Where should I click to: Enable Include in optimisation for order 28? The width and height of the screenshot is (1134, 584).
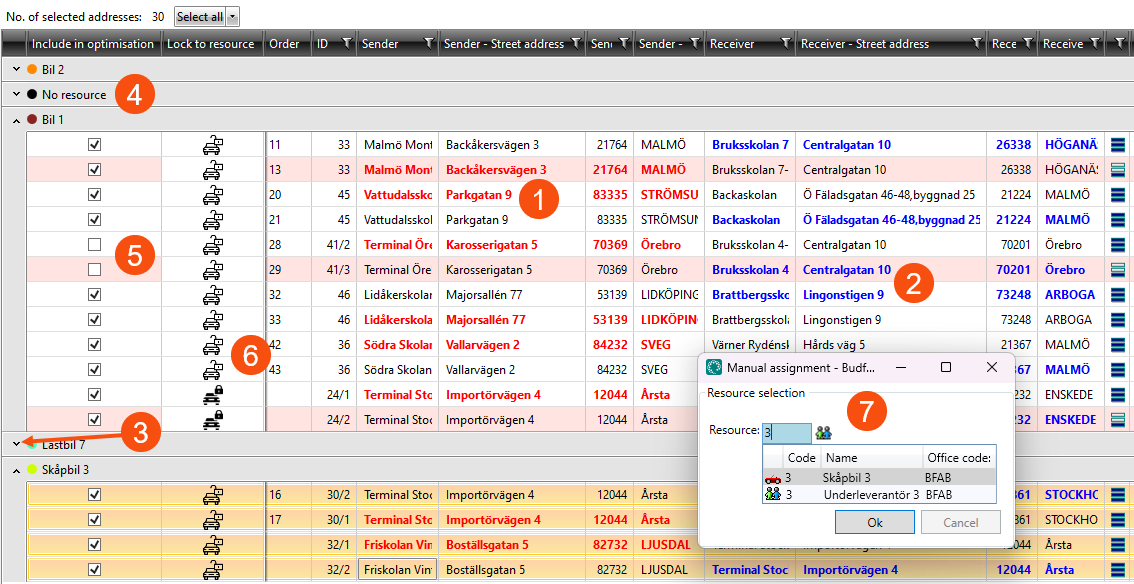[x=95, y=245]
